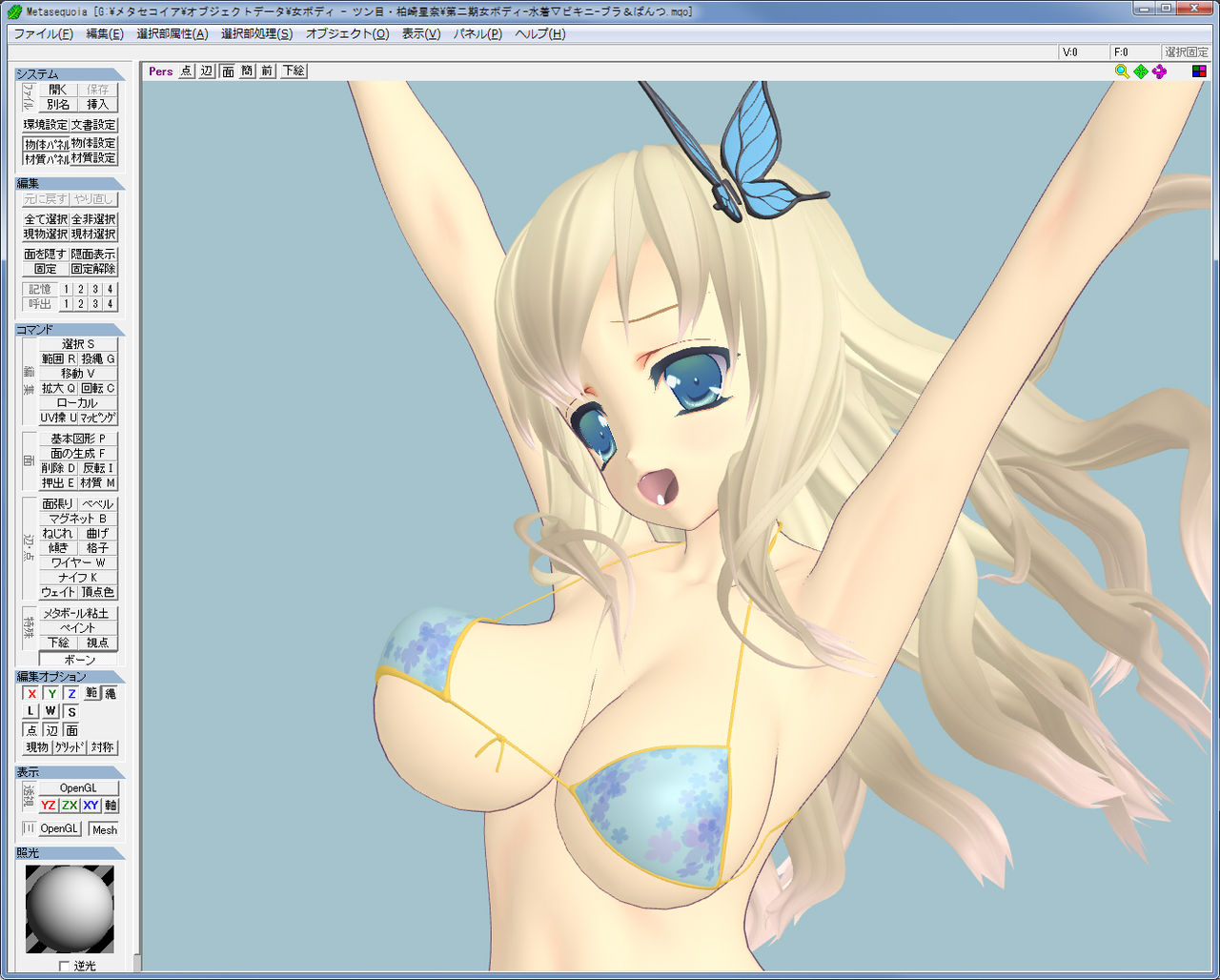1220x980 pixels.
Task: Open the オブジェクト(O) menu
Action: pyautogui.click(x=347, y=33)
